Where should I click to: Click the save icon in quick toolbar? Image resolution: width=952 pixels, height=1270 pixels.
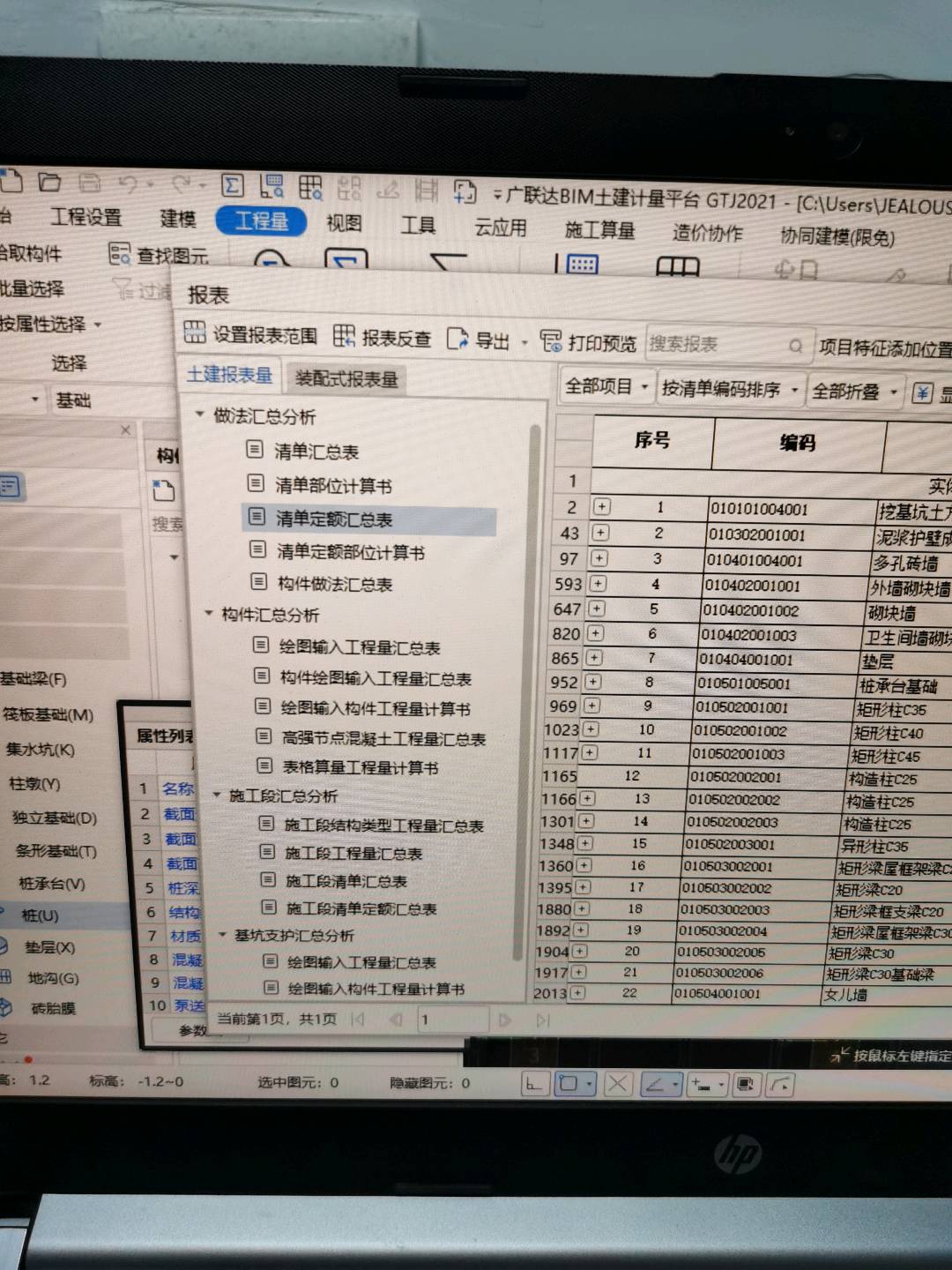pos(90,183)
